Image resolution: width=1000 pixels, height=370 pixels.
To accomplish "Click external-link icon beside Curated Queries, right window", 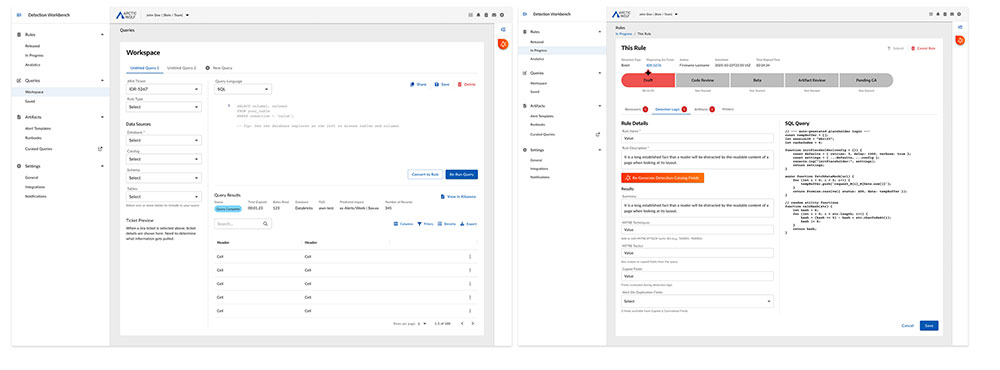I will [x=598, y=135].
